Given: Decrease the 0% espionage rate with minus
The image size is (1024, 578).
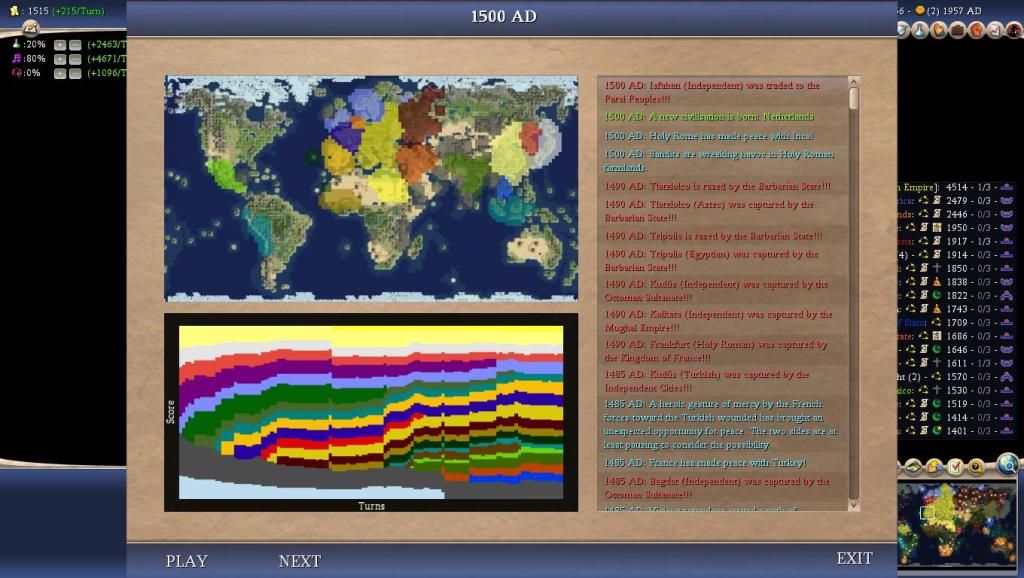Looking at the screenshot, I should [75, 73].
